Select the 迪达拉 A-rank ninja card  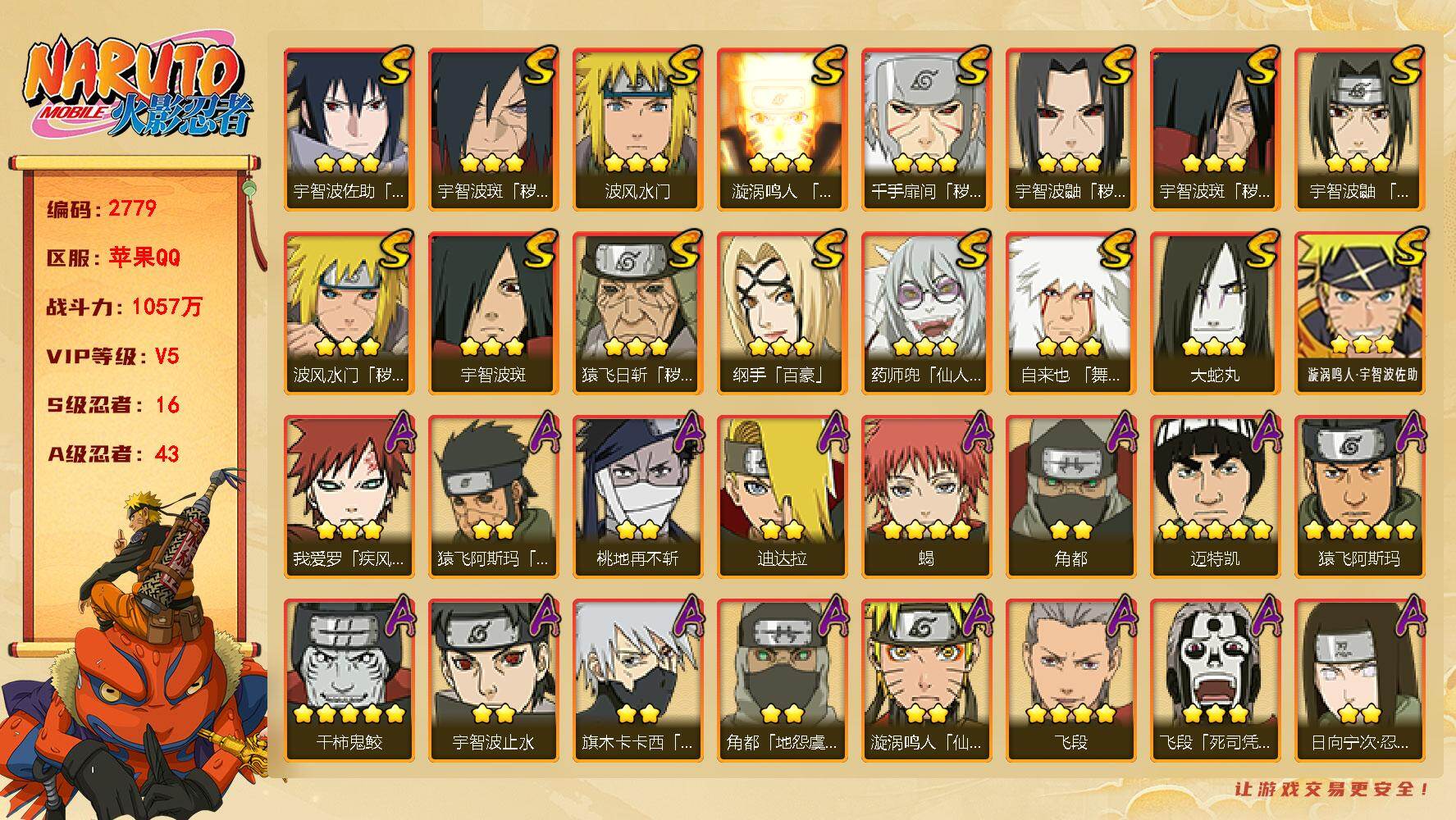[782, 497]
